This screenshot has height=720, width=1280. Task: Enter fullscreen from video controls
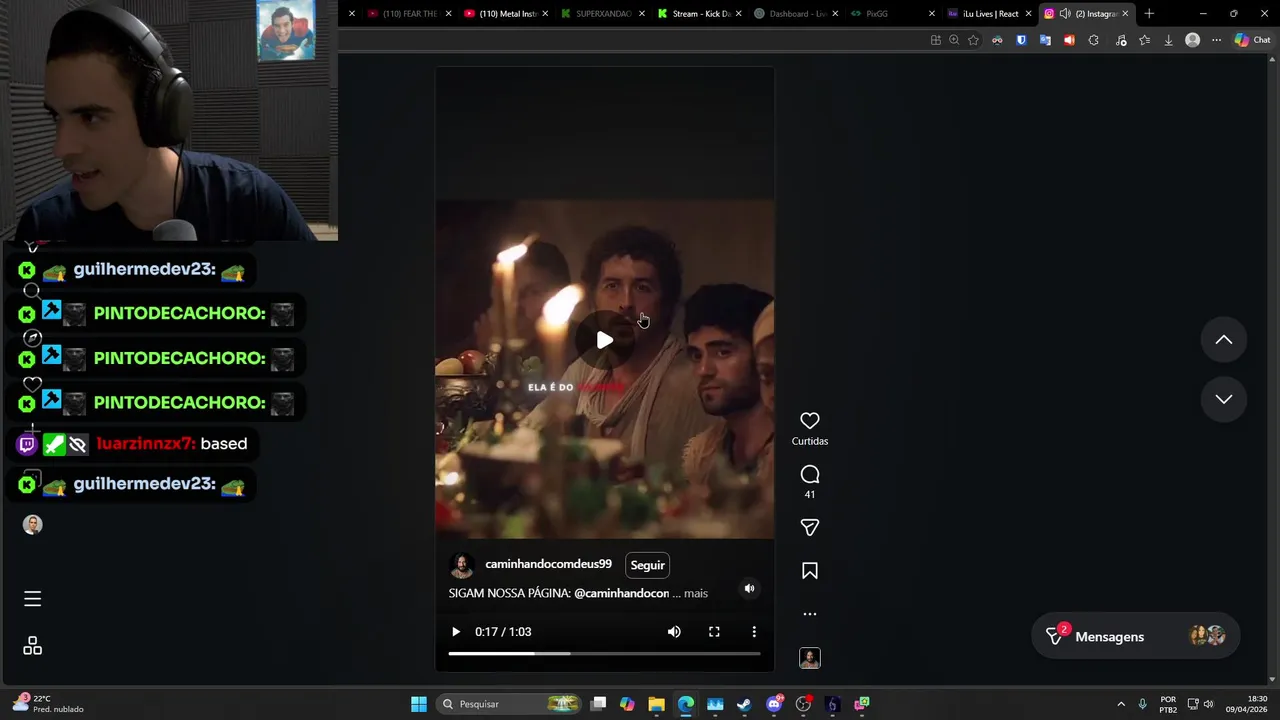[714, 632]
